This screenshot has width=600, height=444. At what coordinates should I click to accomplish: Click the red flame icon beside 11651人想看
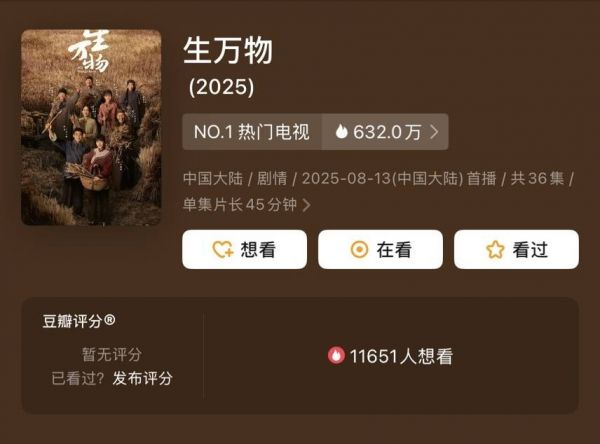[336, 356]
